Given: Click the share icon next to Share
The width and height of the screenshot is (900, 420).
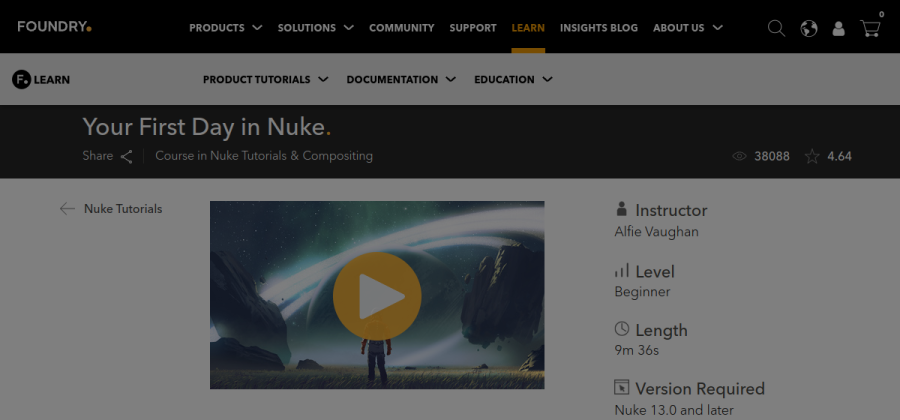Looking at the screenshot, I should (126, 156).
